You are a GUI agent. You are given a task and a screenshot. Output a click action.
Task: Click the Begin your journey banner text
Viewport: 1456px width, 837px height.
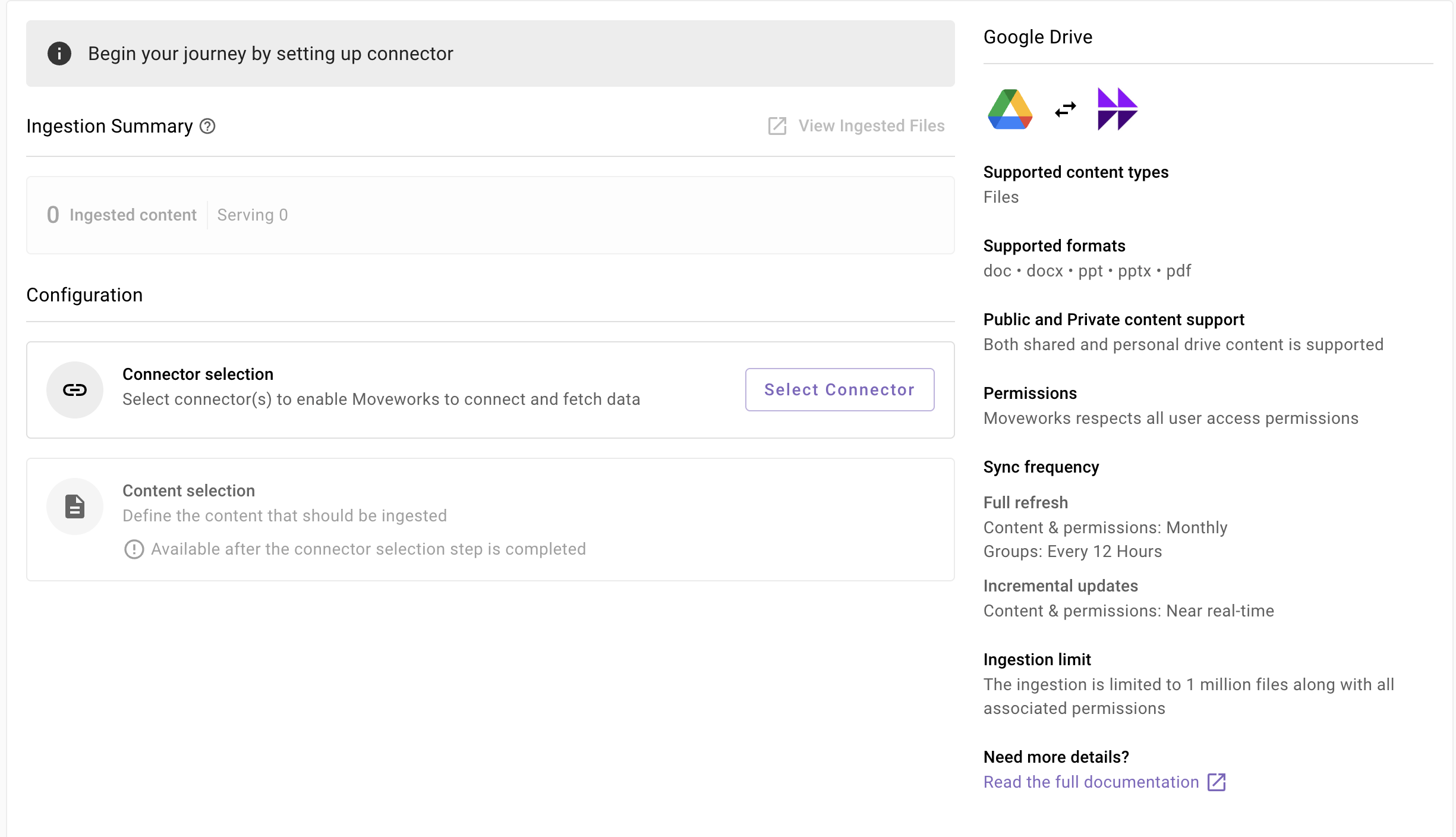coord(270,54)
